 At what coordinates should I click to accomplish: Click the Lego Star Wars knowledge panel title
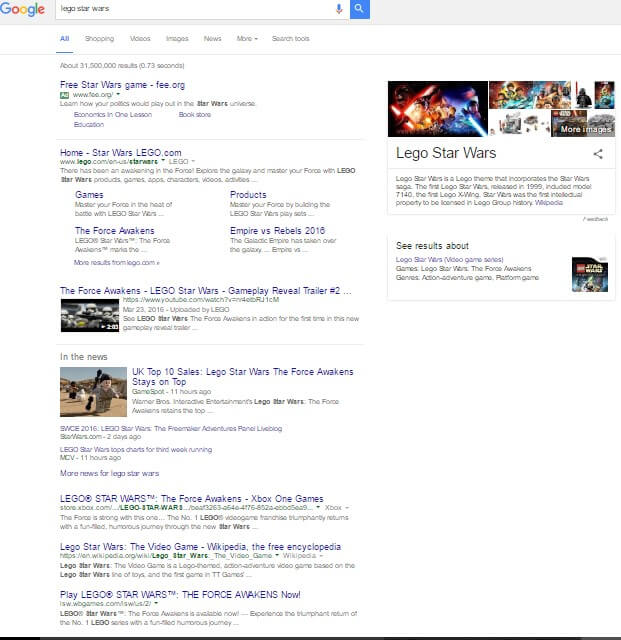click(446, 153)
